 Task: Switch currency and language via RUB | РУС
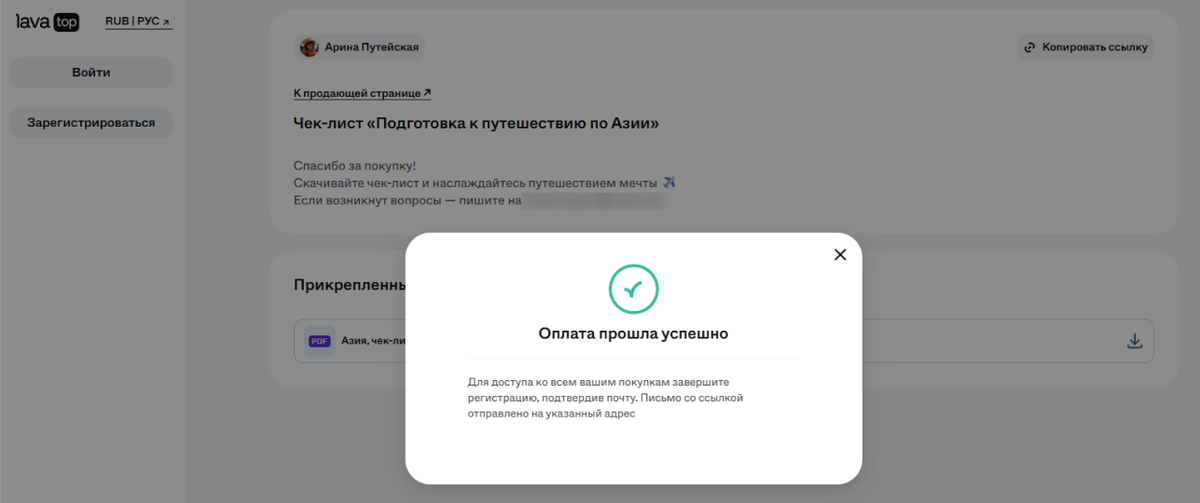coord(138,21)
